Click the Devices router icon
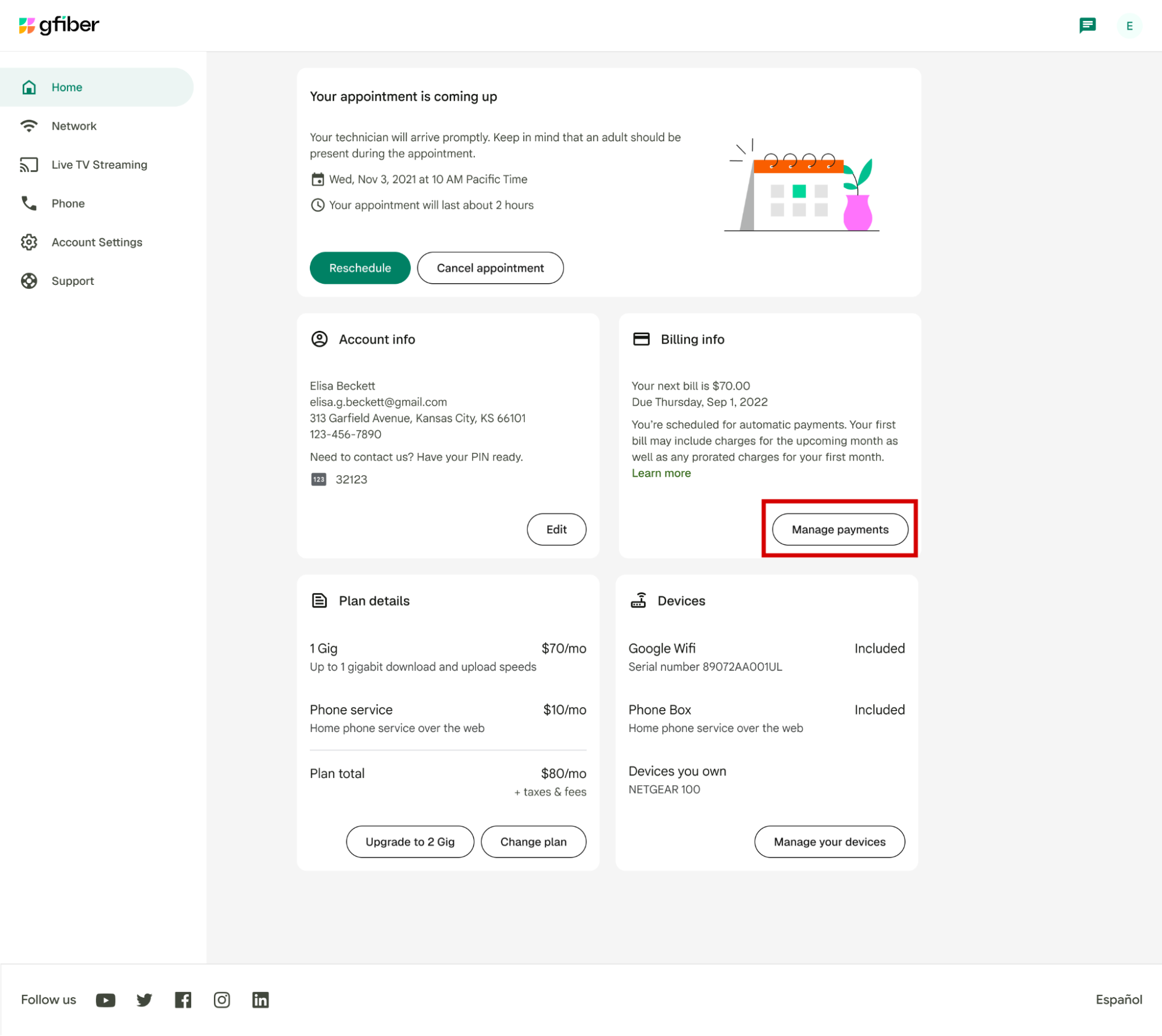 click(638, 600)
